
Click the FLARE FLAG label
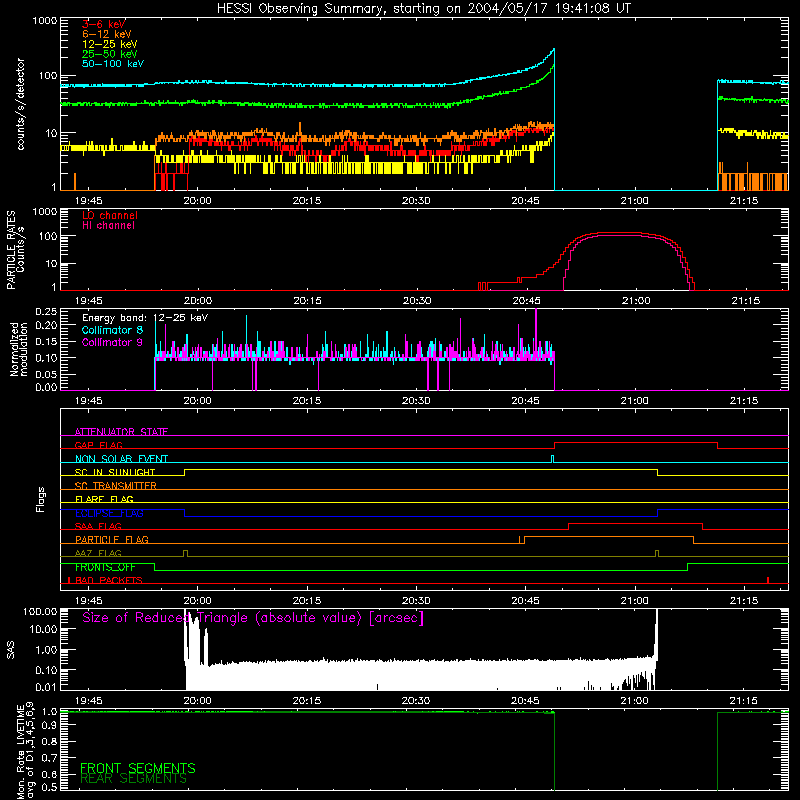coord(104,499)
